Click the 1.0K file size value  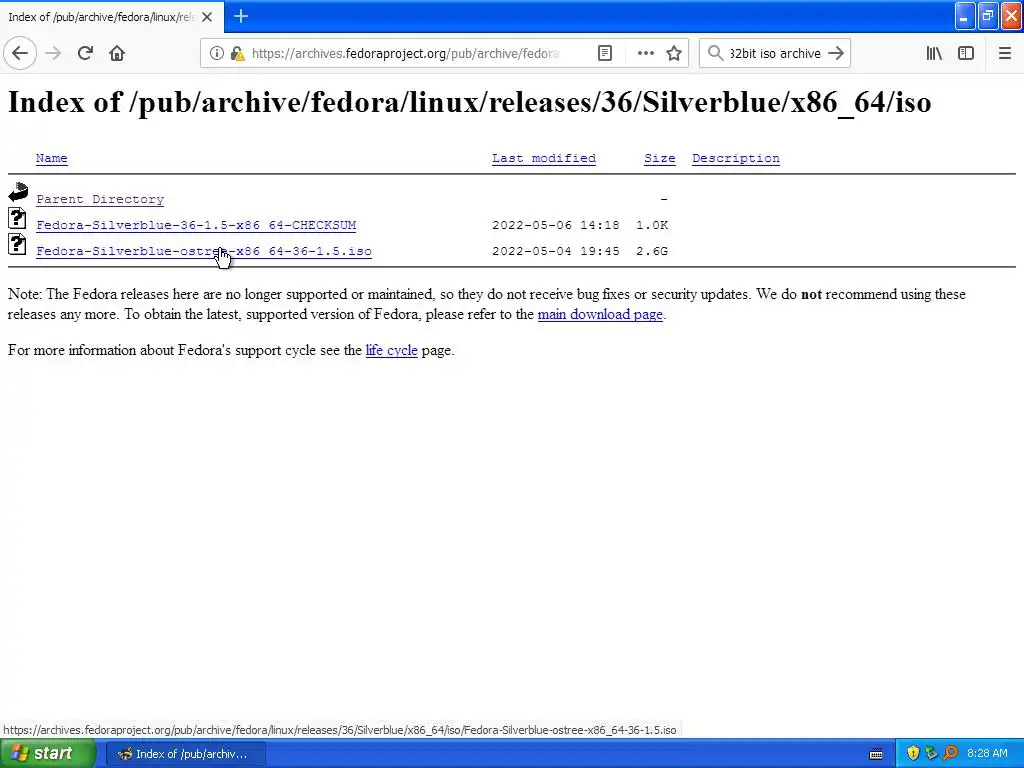point(652,225)
